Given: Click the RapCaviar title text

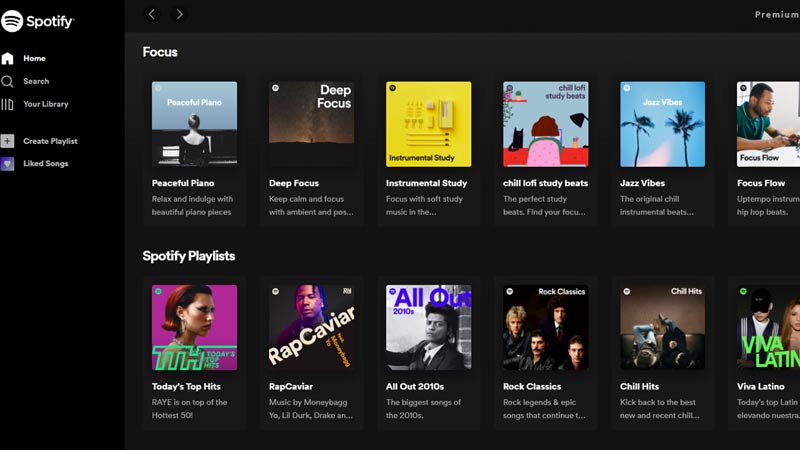Looking at the screenshot, I should click(291, 387).
